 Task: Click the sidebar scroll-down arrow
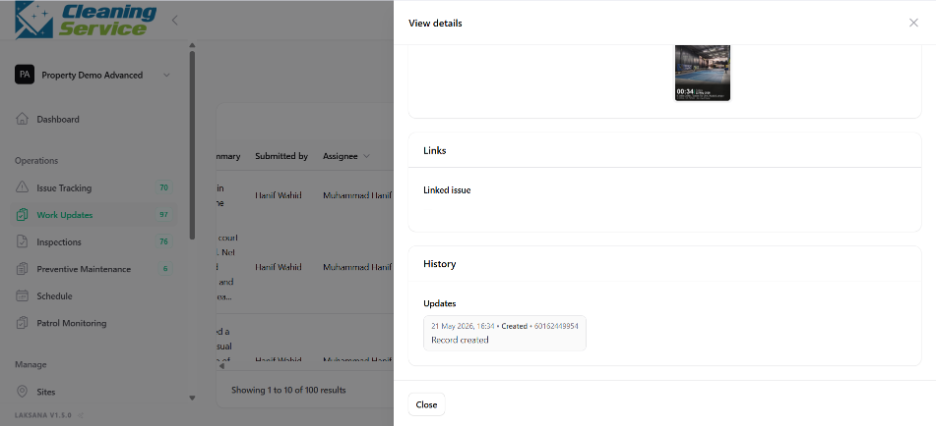point(192,398)
